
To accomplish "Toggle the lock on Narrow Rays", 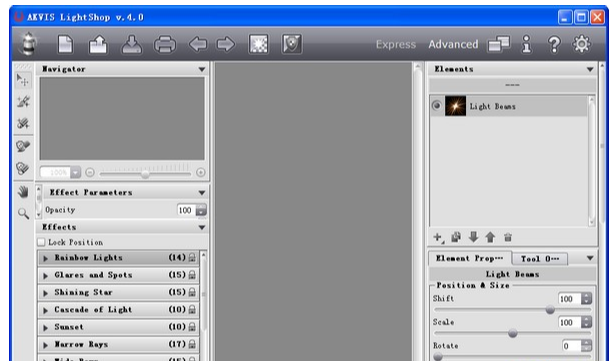I will tap(192, 344).
